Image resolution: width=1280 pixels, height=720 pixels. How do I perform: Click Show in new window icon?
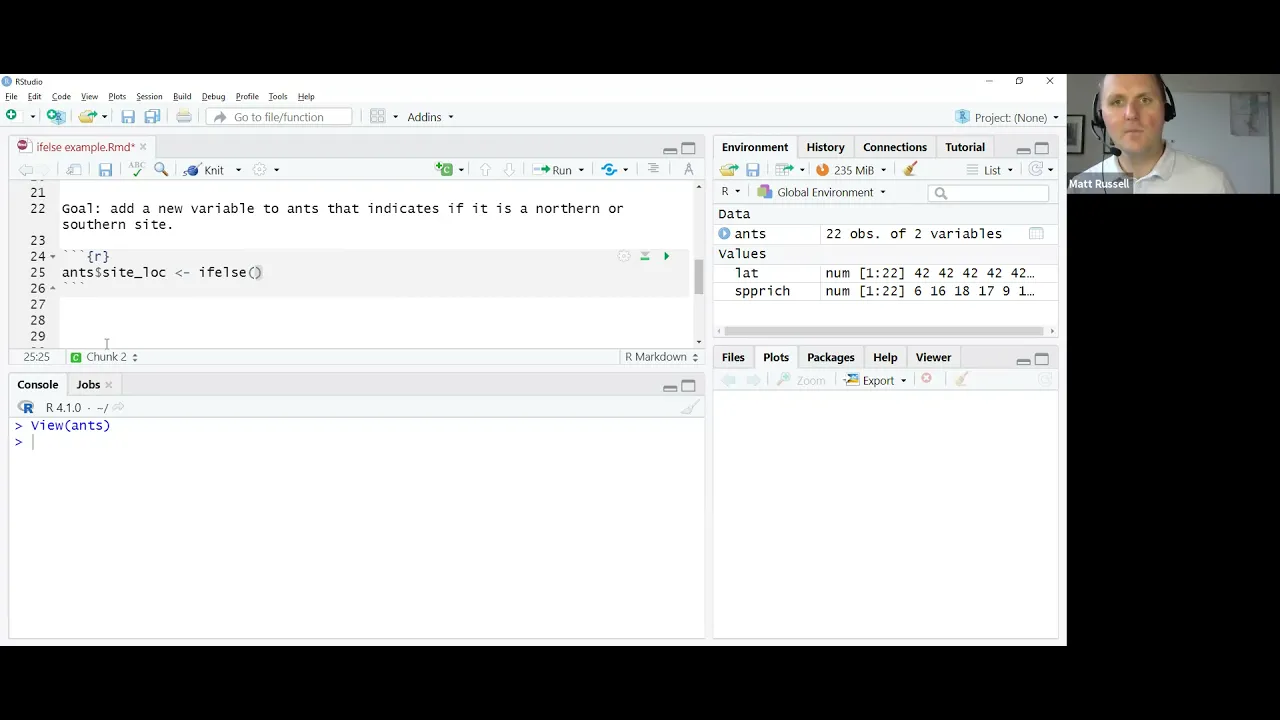(74, 170)
